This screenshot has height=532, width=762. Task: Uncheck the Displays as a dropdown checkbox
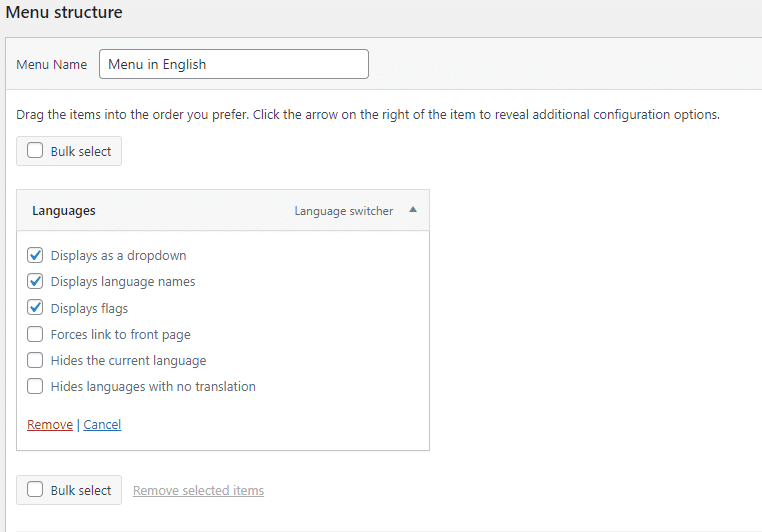point(35,255)
